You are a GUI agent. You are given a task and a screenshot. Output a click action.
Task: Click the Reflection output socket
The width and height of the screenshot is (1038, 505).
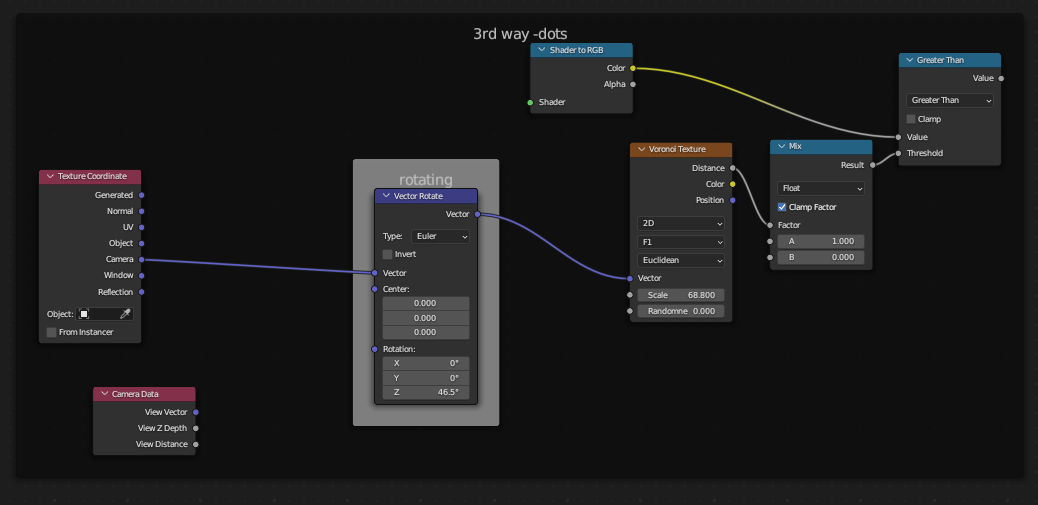tap(142, 292)
